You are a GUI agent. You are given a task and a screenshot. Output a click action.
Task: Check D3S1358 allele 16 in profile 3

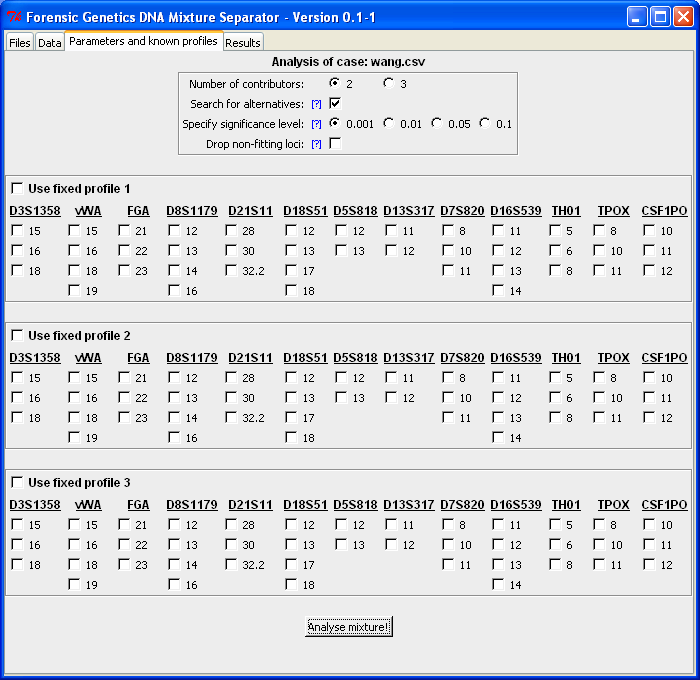coord(17,544)
